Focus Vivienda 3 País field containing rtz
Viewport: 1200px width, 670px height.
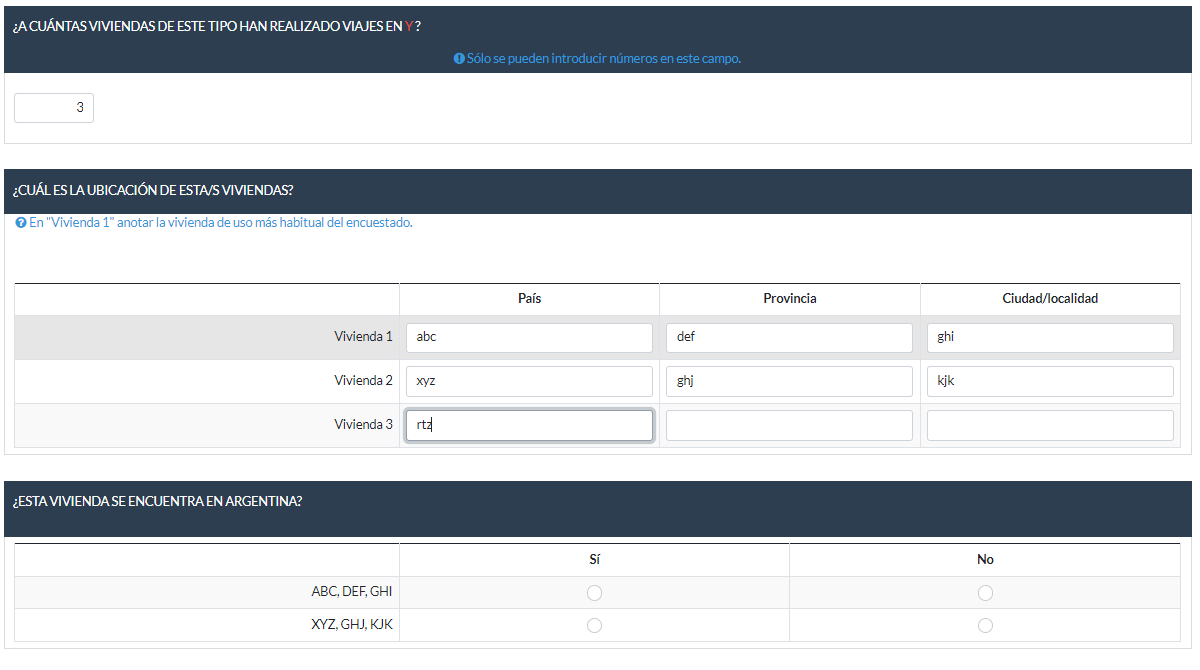coord(529,425)
